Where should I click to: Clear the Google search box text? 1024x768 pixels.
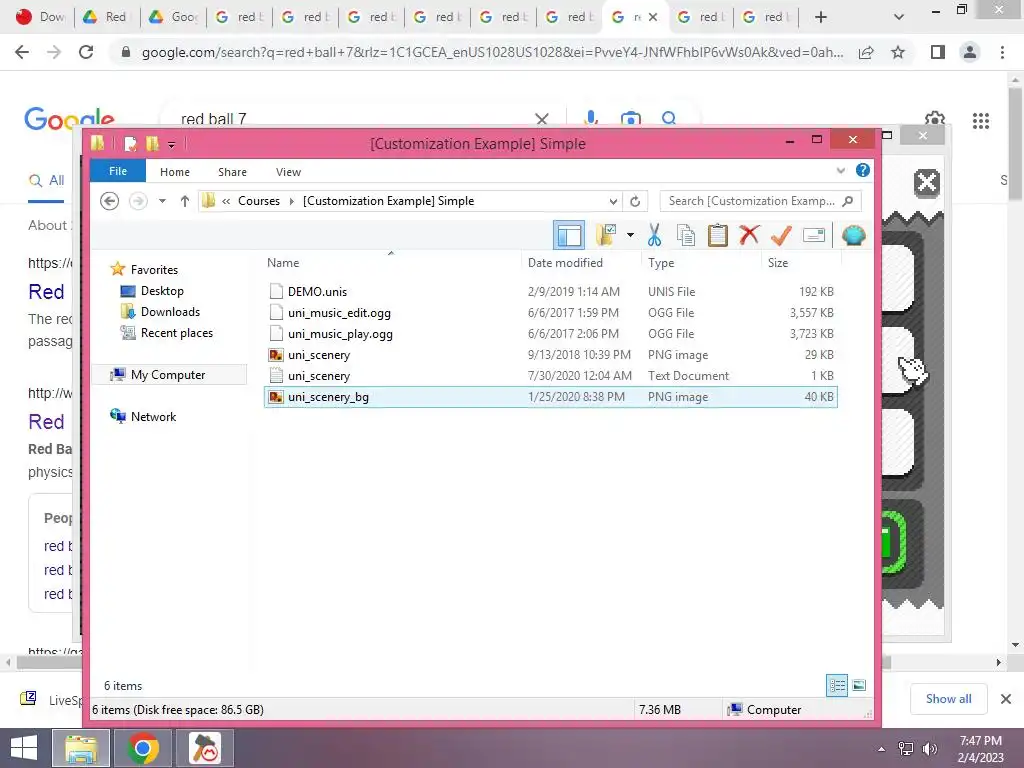point(541,119)
